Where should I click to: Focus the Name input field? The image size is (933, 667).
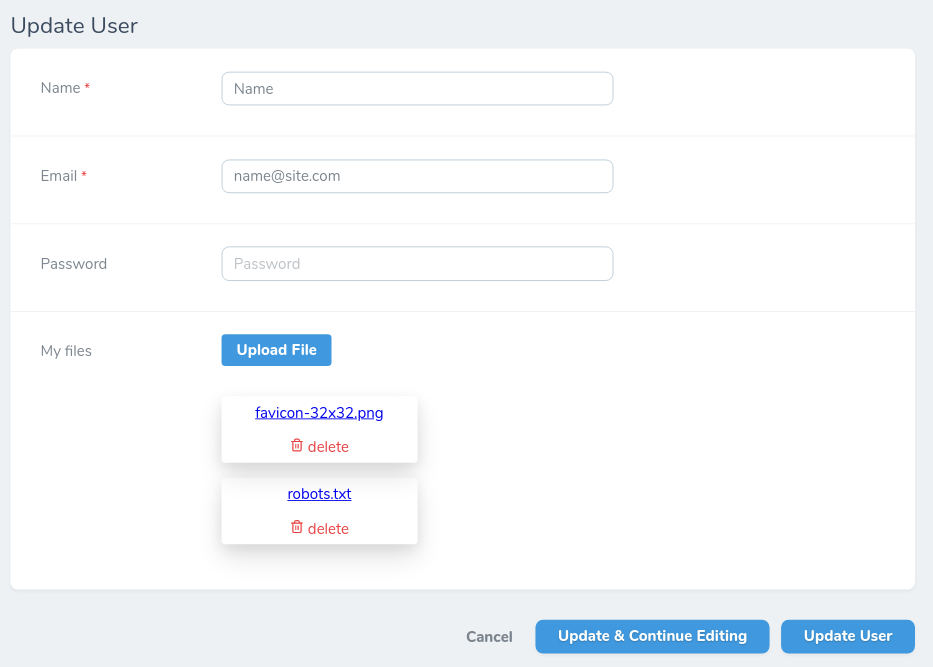point(416,89)
